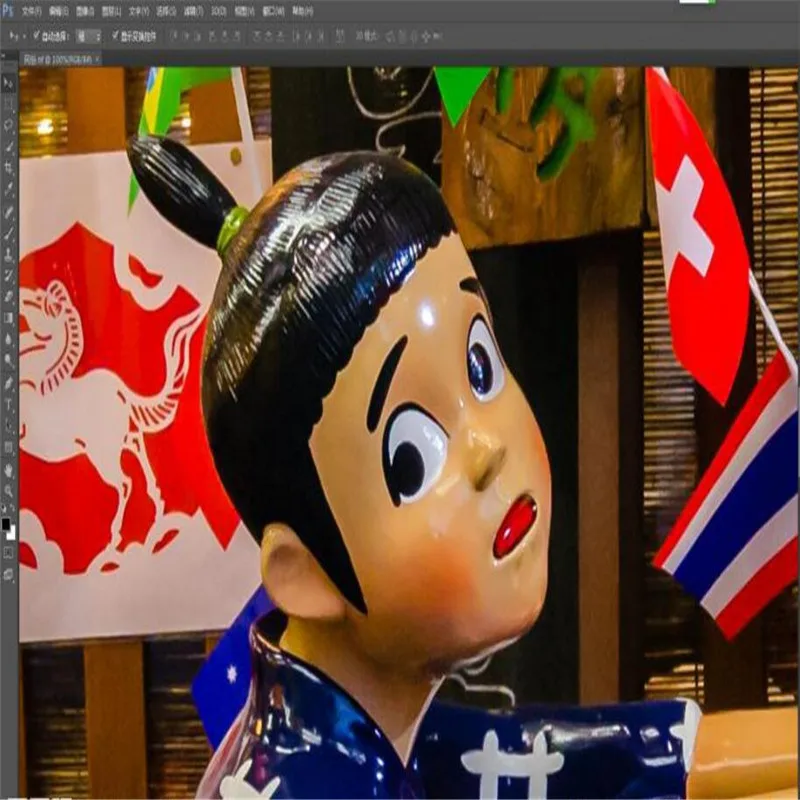Select the Brush tool
The width and height of the screenshot is (800, 800).
coord(9,234)
